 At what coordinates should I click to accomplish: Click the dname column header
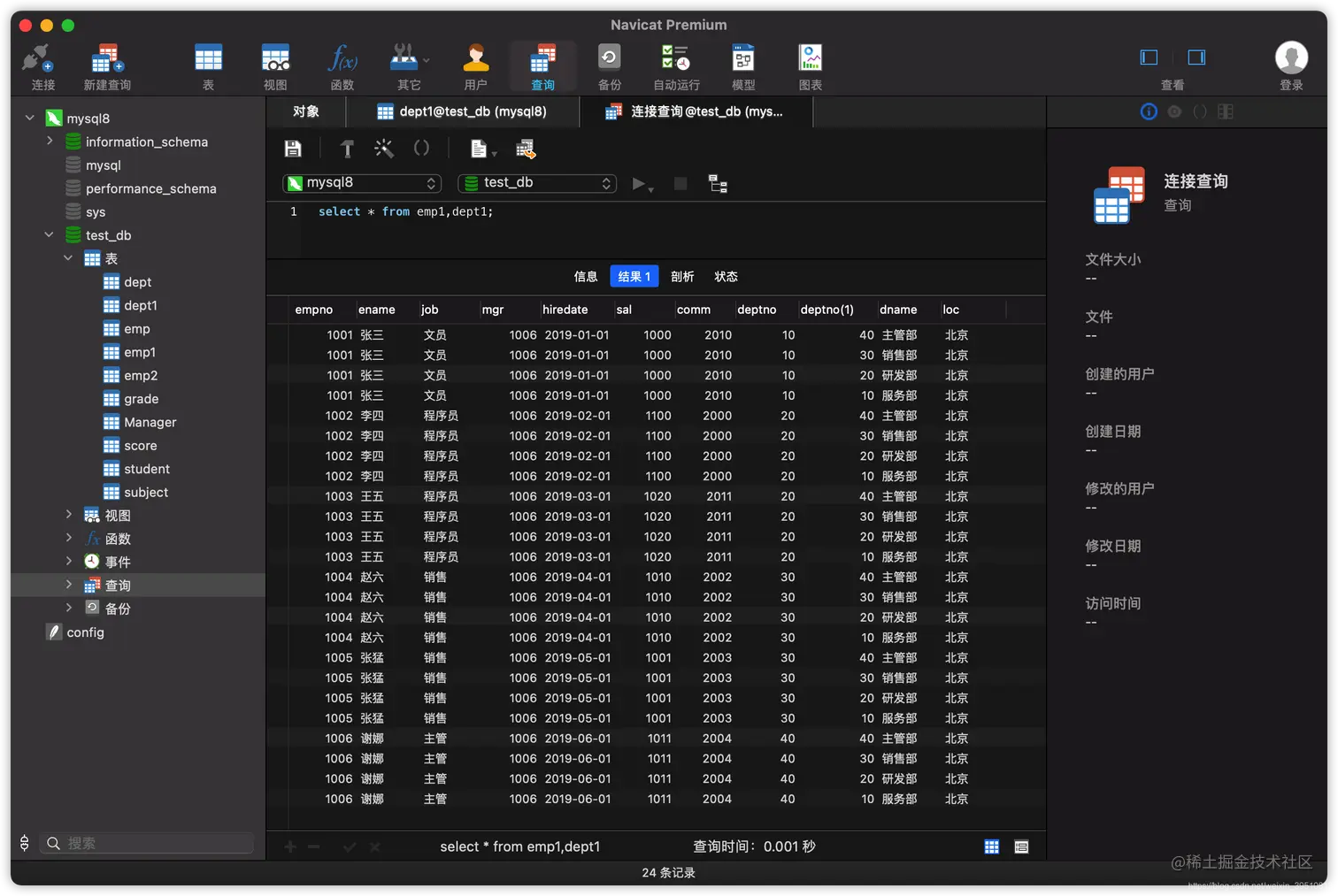[898, 310]
